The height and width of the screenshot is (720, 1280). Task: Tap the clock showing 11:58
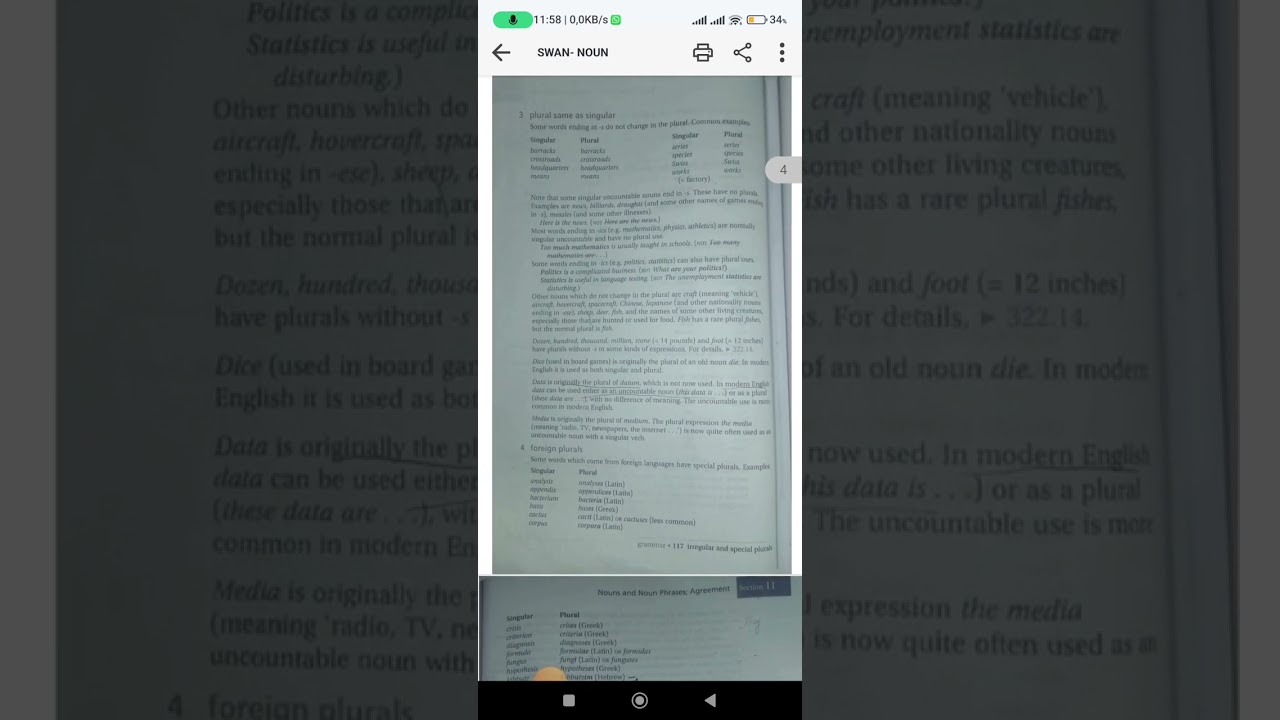(x=547, y=20)
